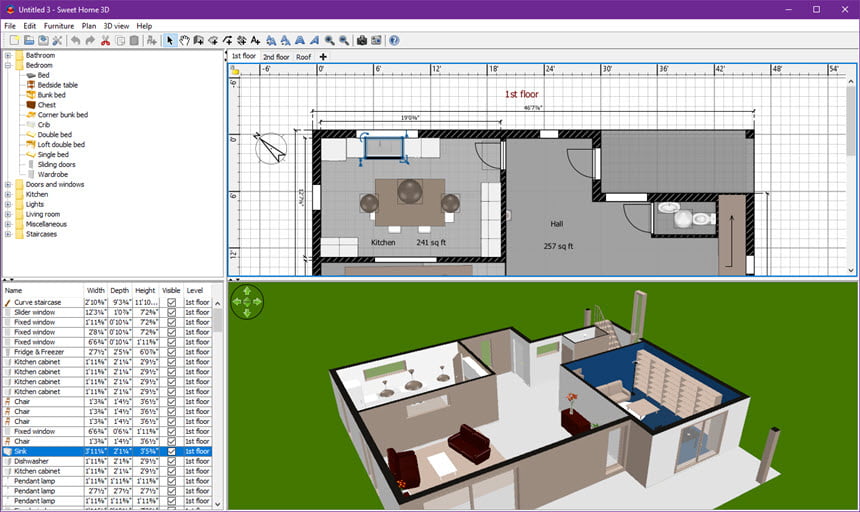Paste items from the clipboard

[x=134, y=40]
